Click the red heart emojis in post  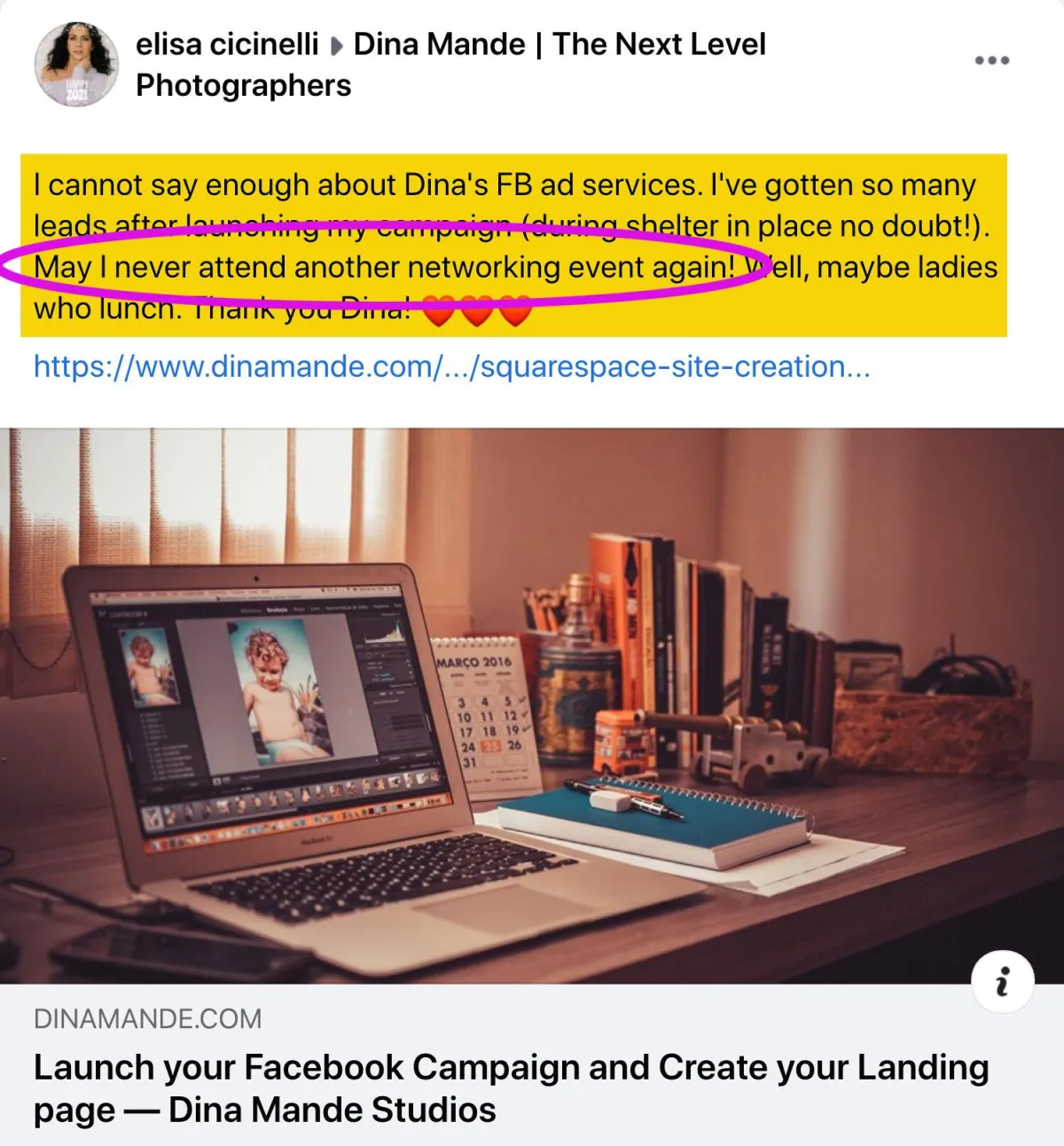(x=477, y=310)
